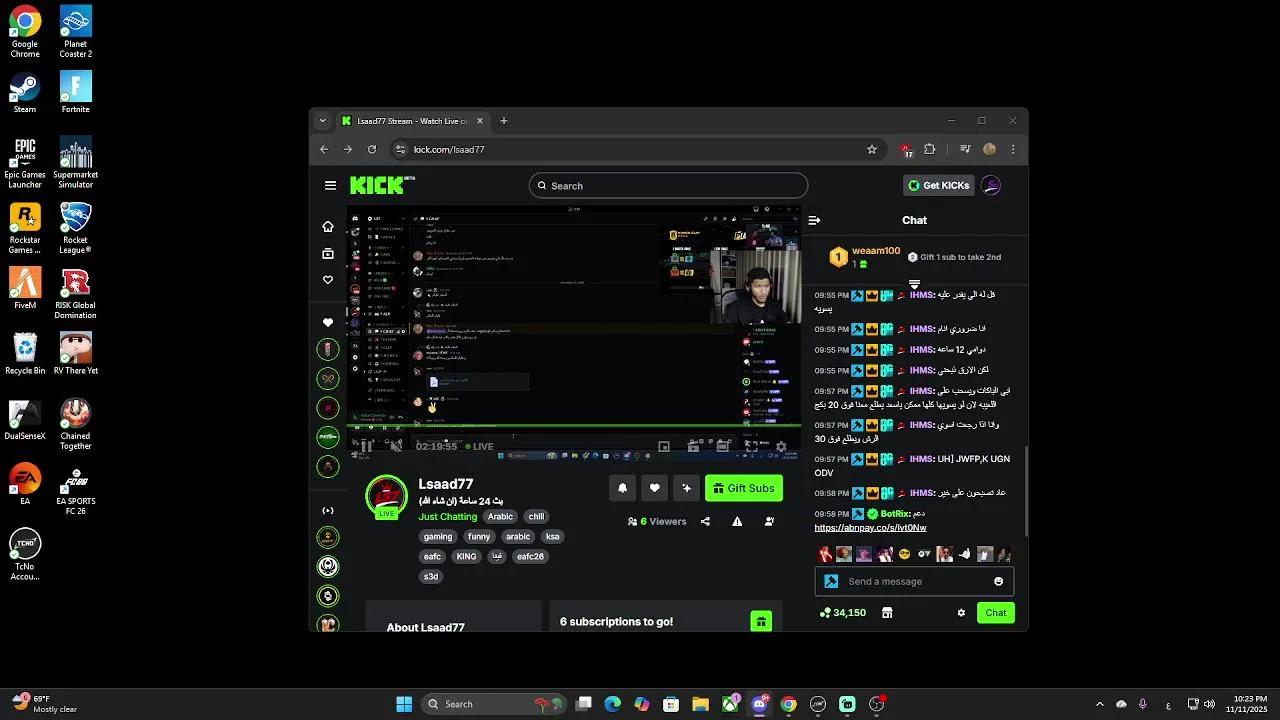Click the sparkle subscribe button
Image resolution: width=1280 pixels, height=720 pixels.
[686, 488]
